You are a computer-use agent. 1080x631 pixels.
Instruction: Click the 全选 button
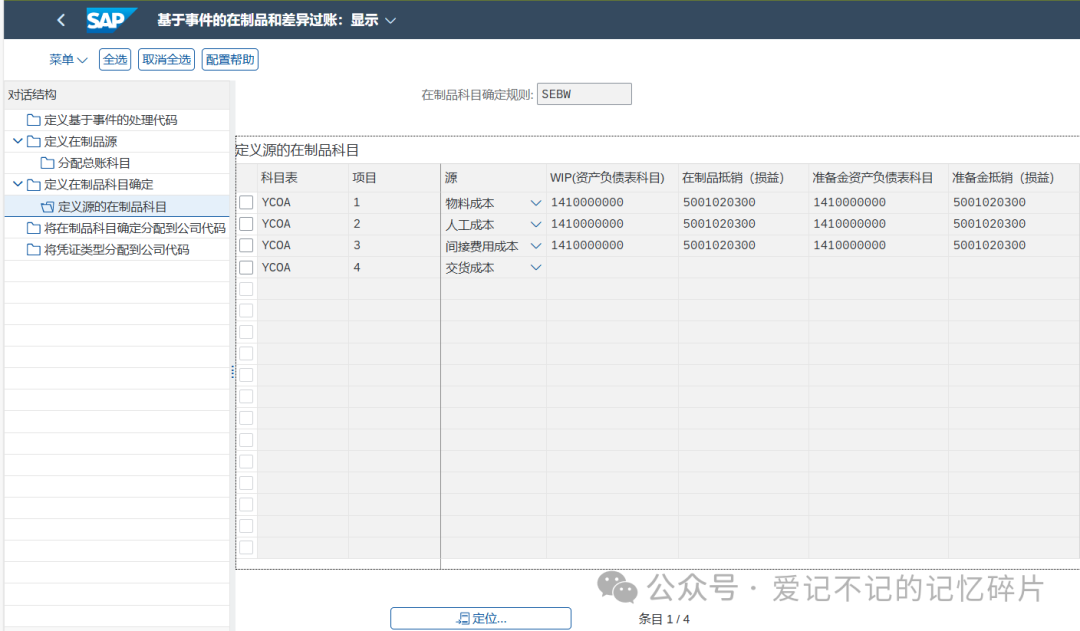tap(115, 60)
